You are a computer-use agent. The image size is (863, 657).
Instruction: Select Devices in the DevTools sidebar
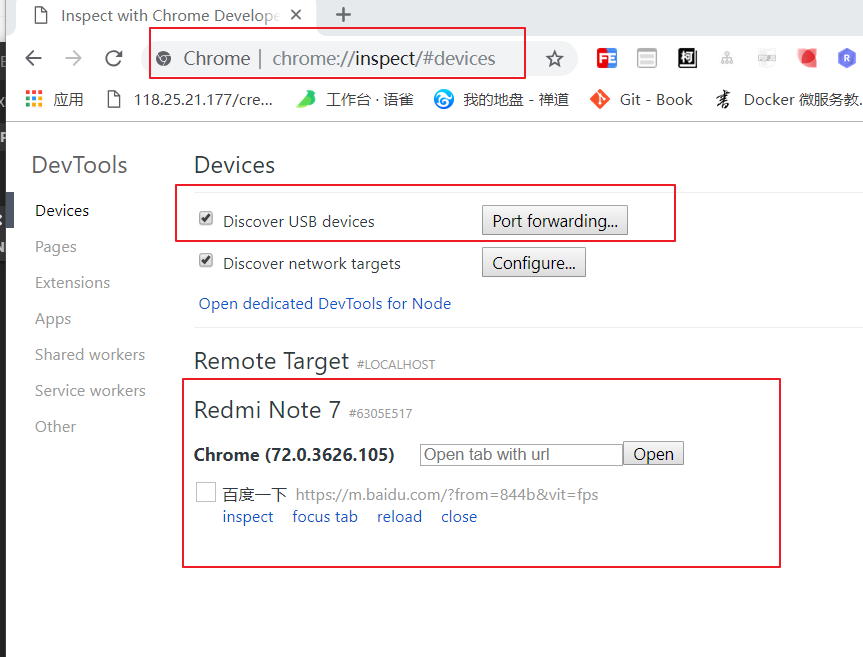click(x=62, y=211)
